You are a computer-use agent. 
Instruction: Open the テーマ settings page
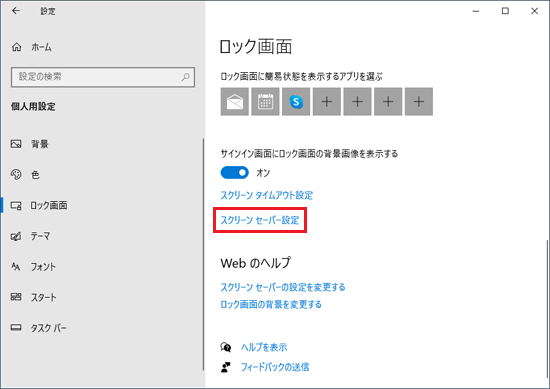[x=40, y=236]
